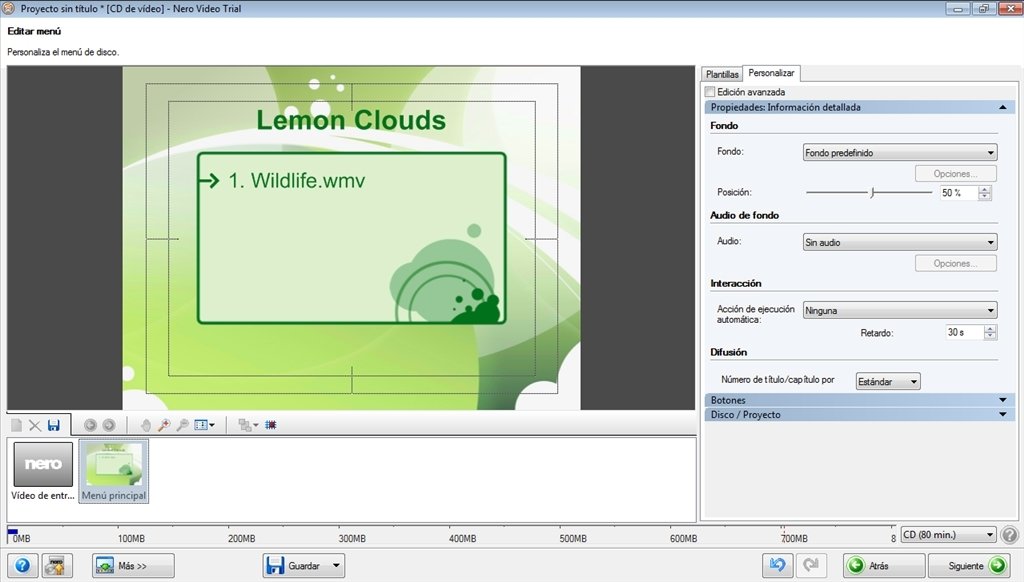Screen dimensions: 1024x582
Task: Click the zoom out magnifier
Action: click(182, 425)
